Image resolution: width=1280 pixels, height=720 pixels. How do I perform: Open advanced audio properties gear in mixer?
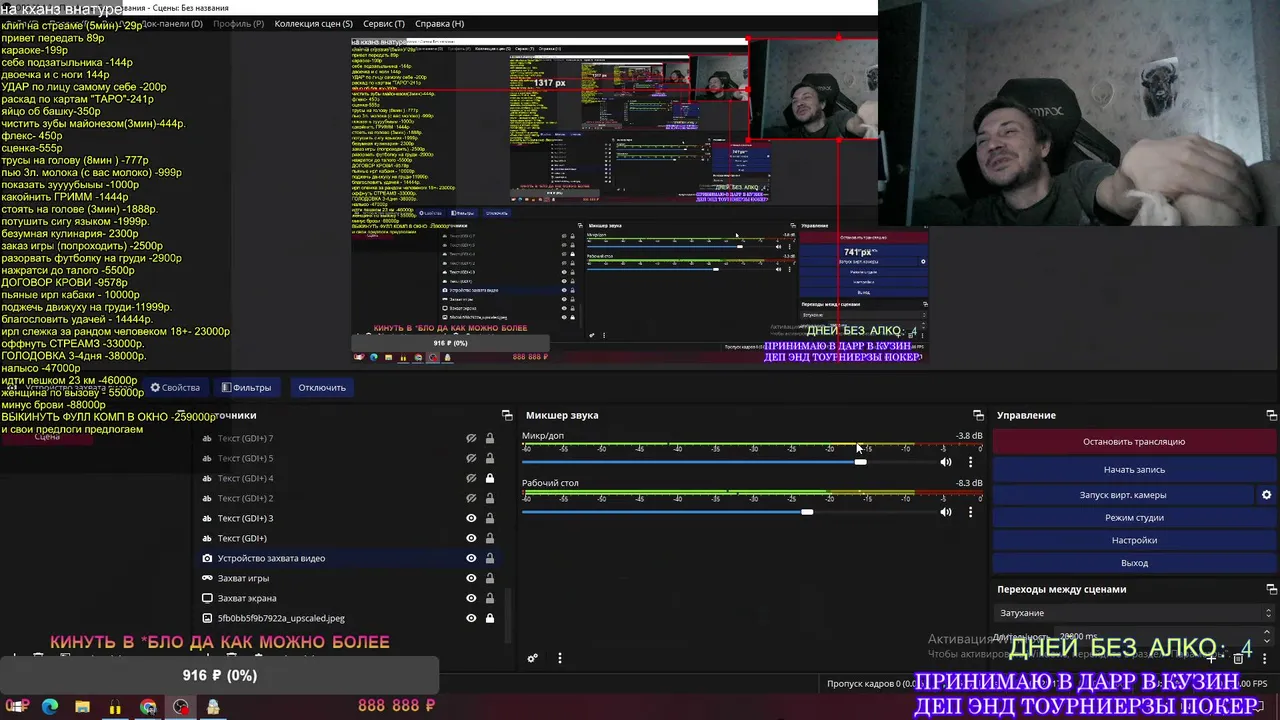pos(533,658)
